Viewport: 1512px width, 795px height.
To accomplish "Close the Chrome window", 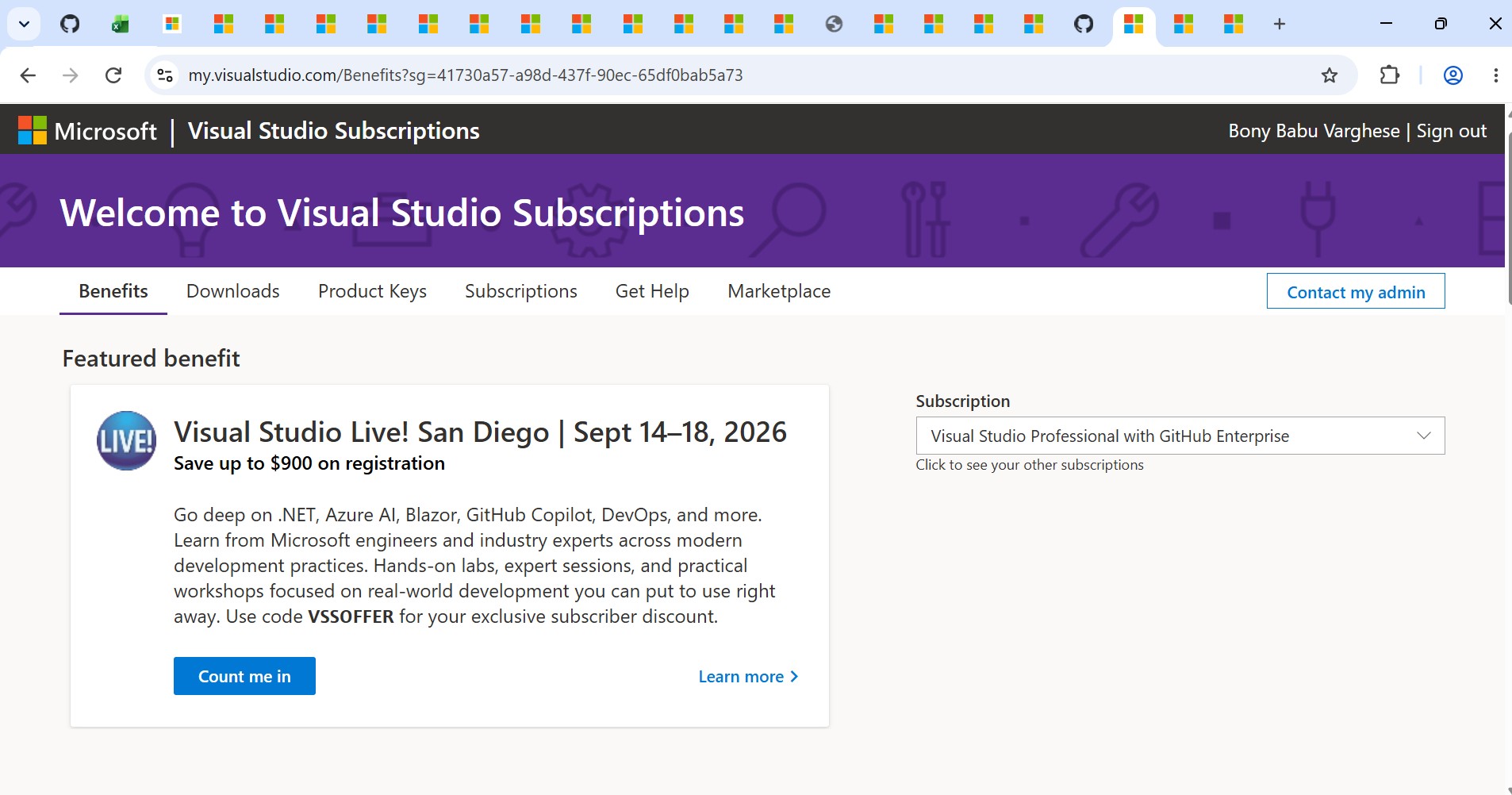I will click(1495, 24).
